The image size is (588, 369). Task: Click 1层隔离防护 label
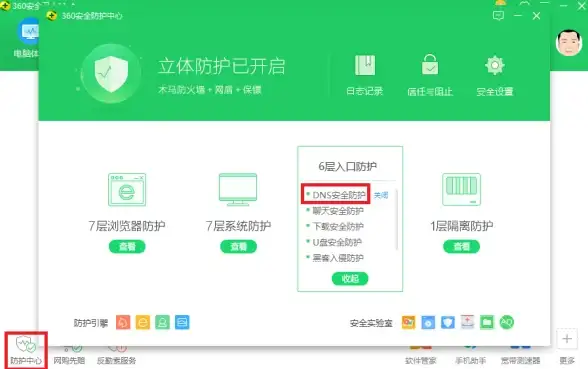(x=461, y=226)
